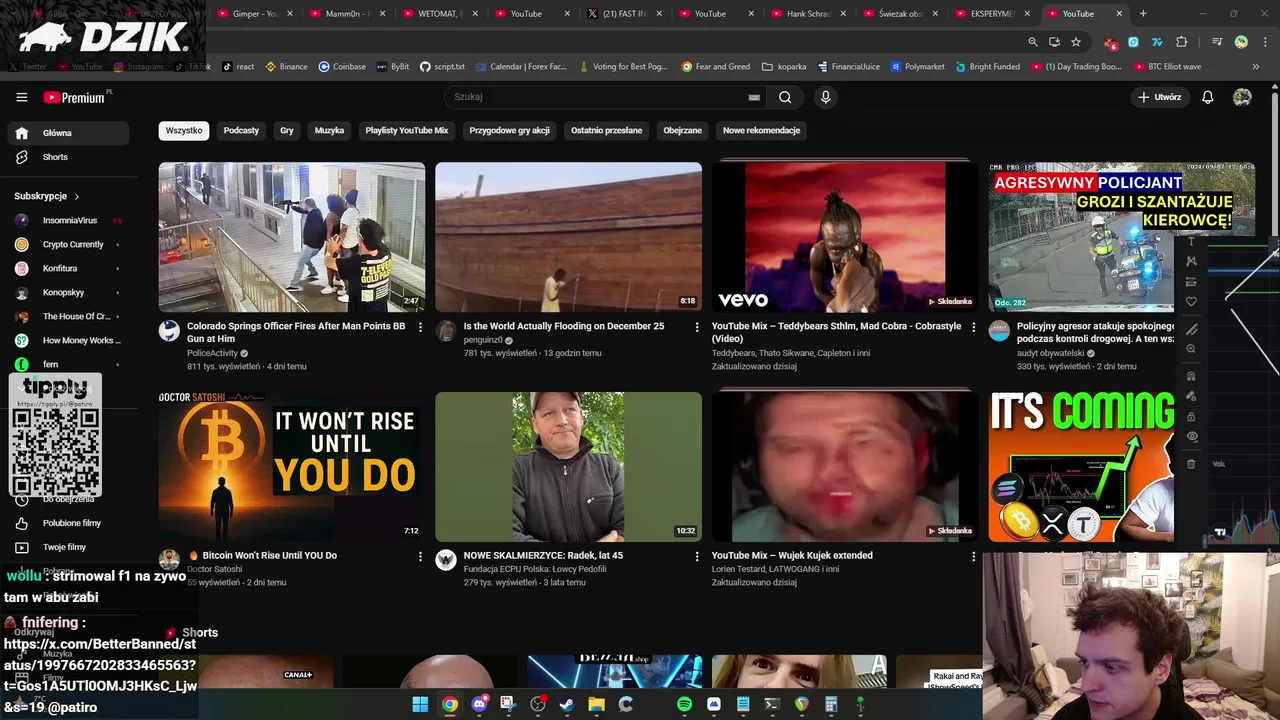
Task: Open Discord from the taskbar
Action: pos(479,704)
